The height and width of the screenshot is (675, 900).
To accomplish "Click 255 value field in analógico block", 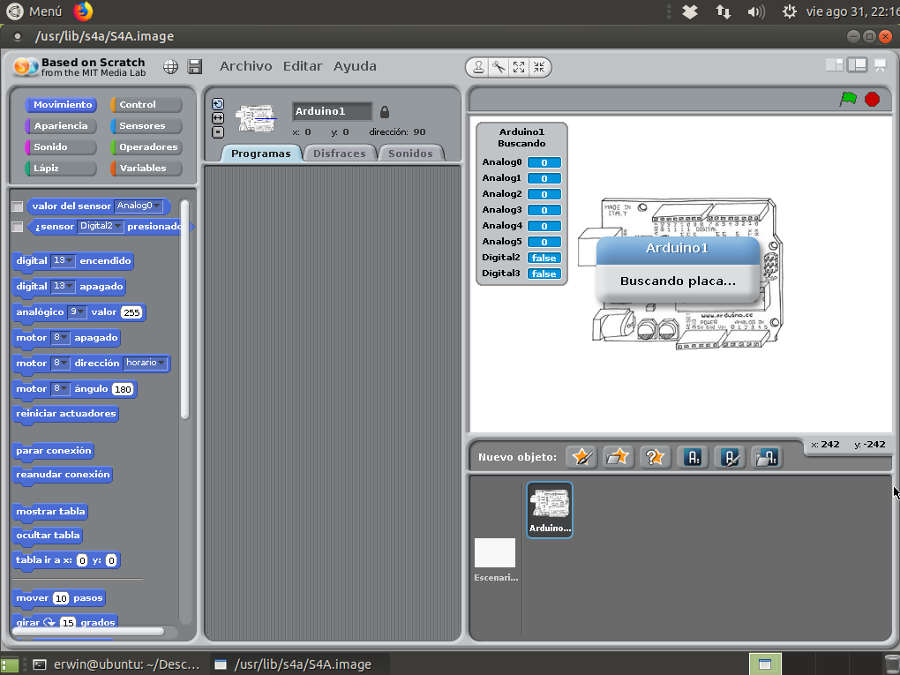I will point(131,312).
